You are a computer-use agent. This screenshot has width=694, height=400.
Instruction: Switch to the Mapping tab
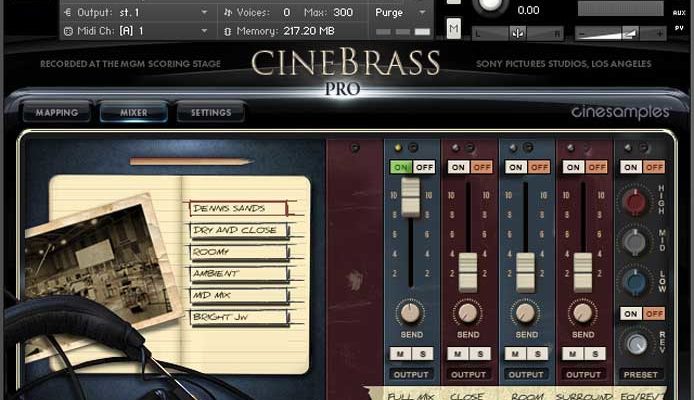56,113
